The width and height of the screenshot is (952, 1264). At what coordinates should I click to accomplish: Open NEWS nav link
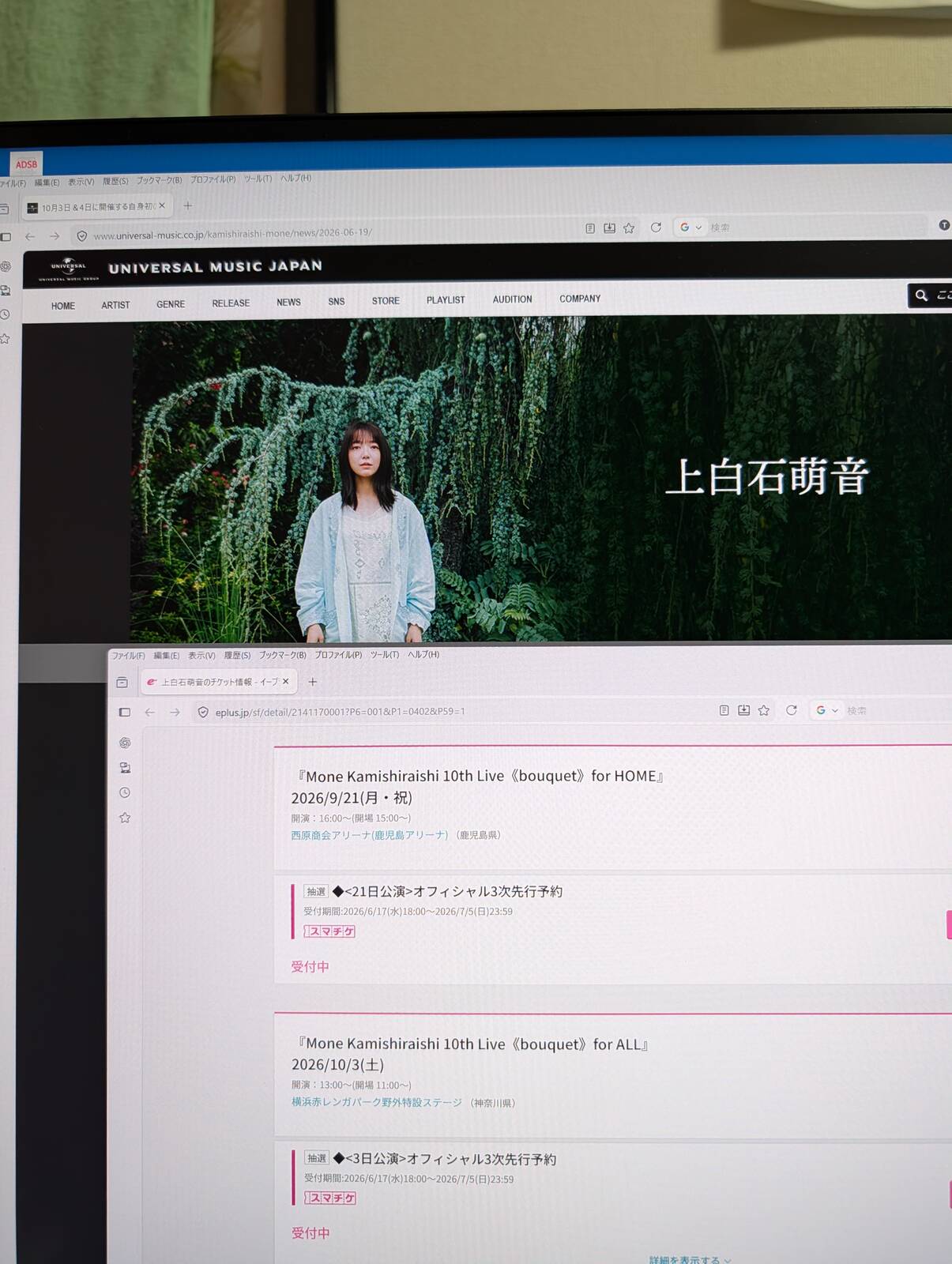coord(288,303)
